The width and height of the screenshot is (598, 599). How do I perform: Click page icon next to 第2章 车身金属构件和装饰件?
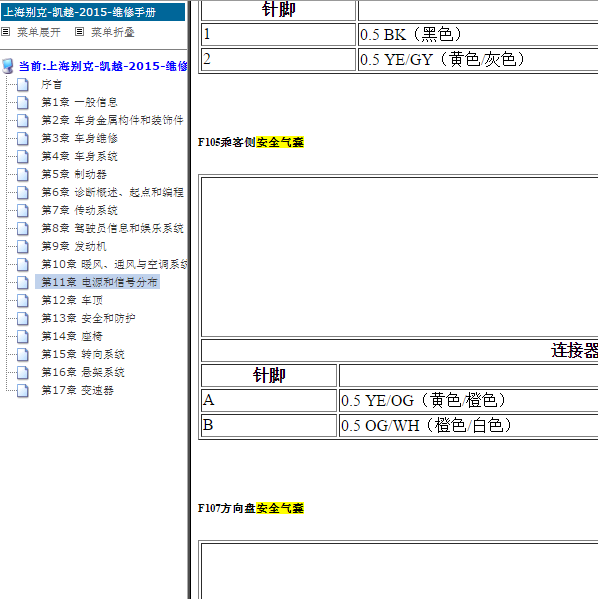[23, 120]
